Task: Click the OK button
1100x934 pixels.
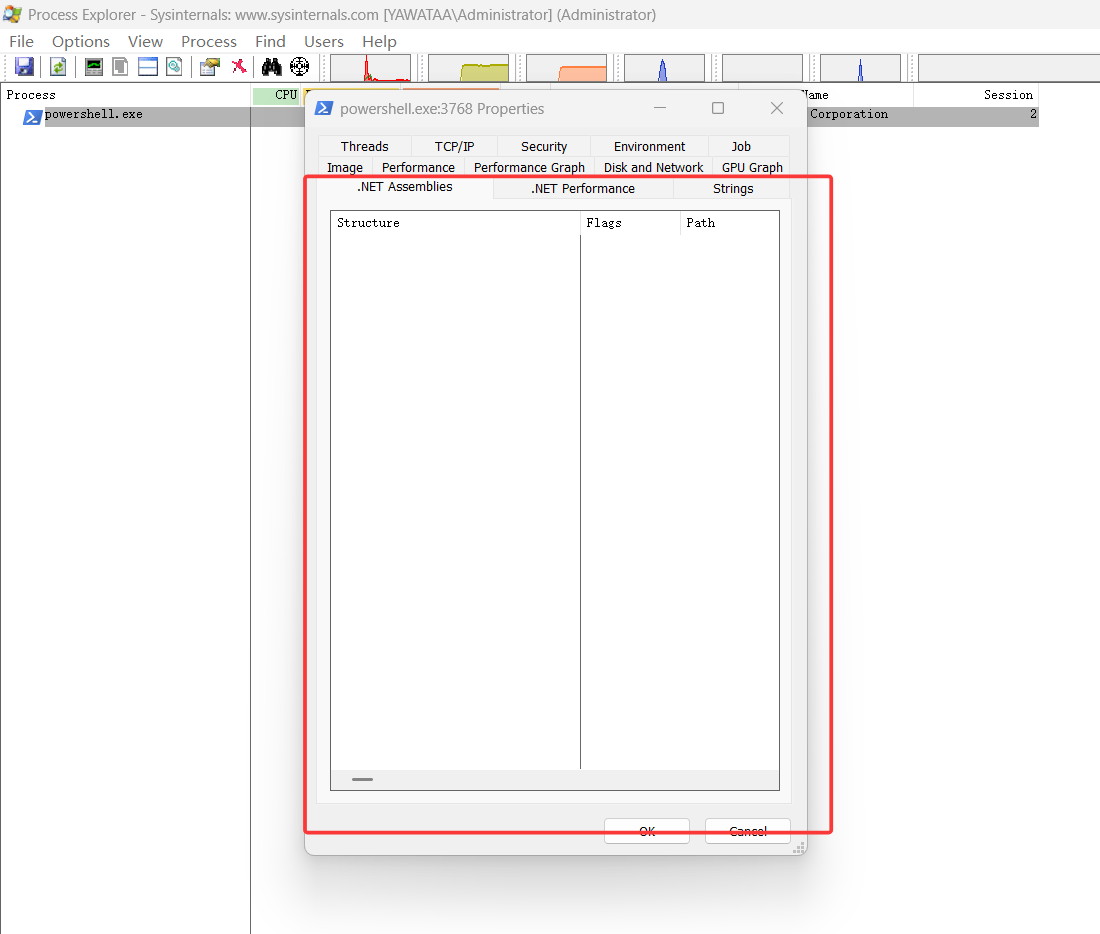Action: (647, 832)
